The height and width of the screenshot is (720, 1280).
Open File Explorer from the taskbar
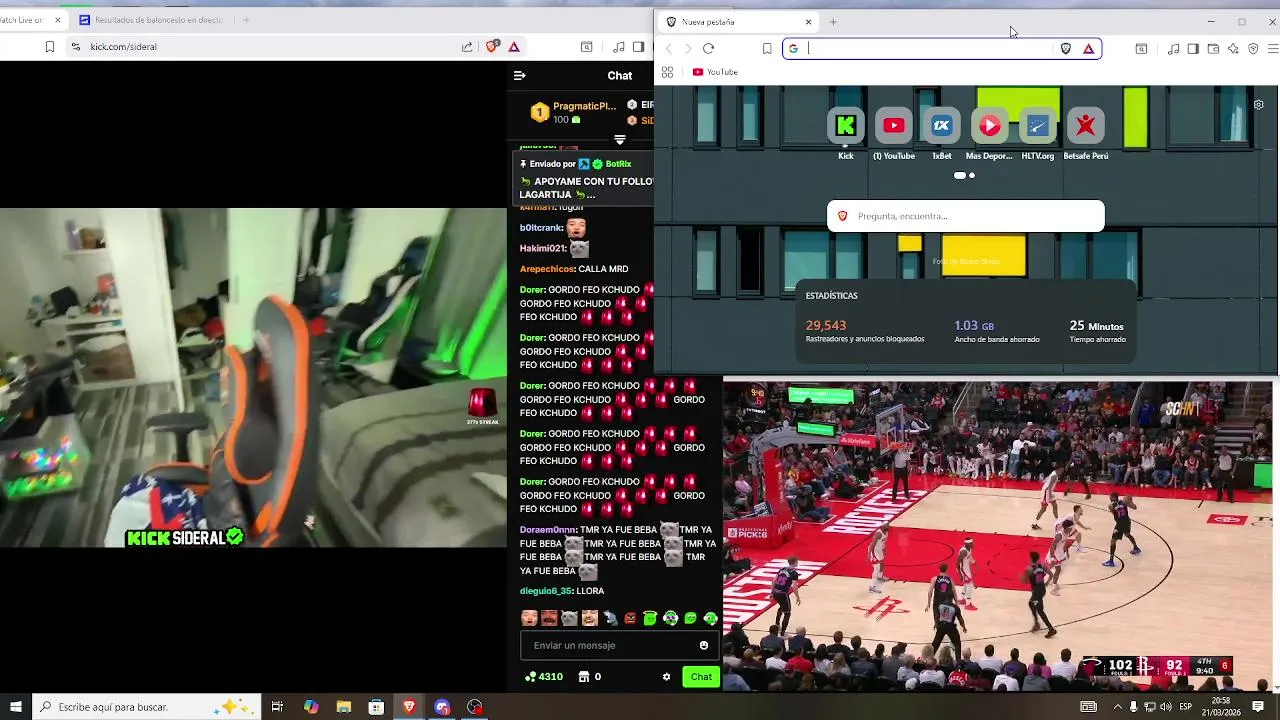pyautogui.click(x=343, y=707)
